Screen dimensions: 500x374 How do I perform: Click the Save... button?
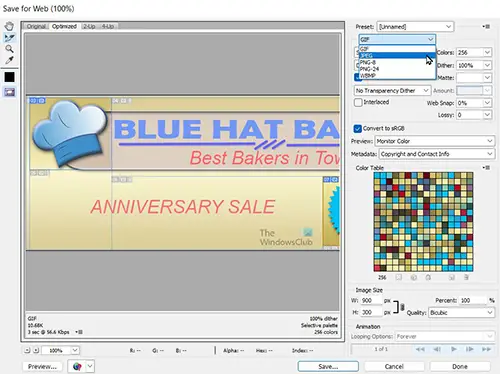pyautogui.click(x=328, y=366)
